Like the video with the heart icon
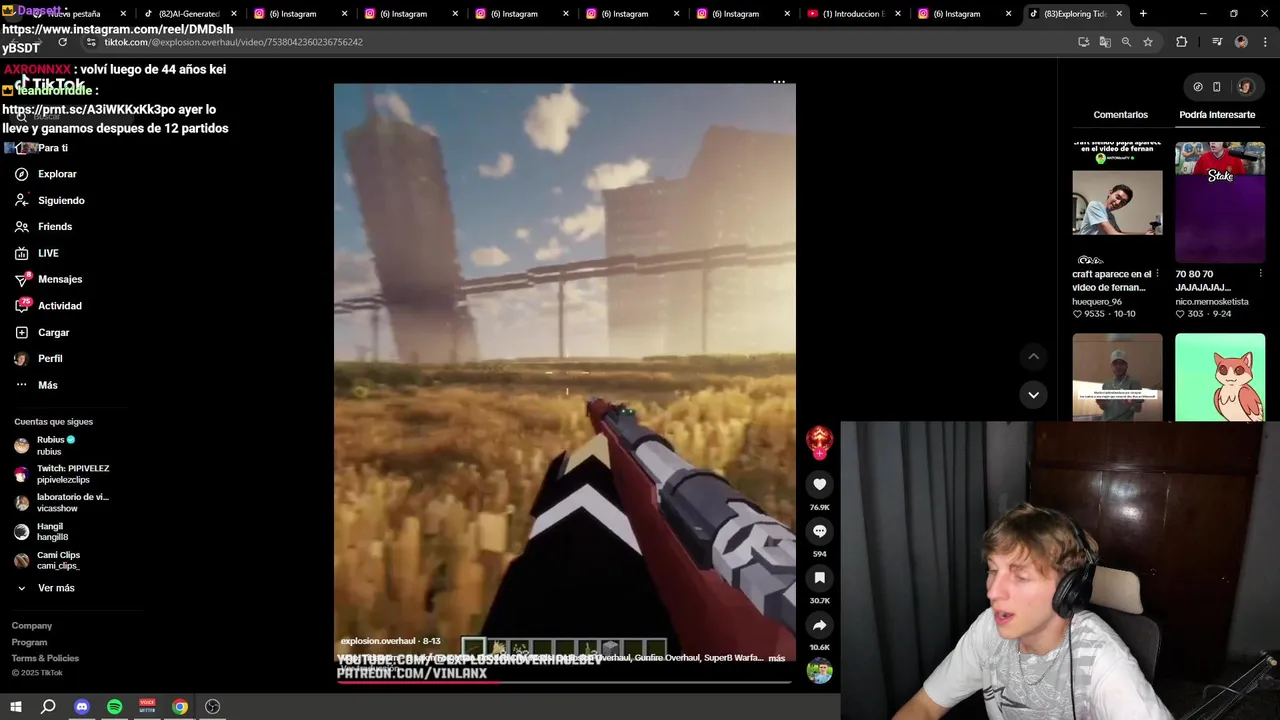 coord(819,484)
